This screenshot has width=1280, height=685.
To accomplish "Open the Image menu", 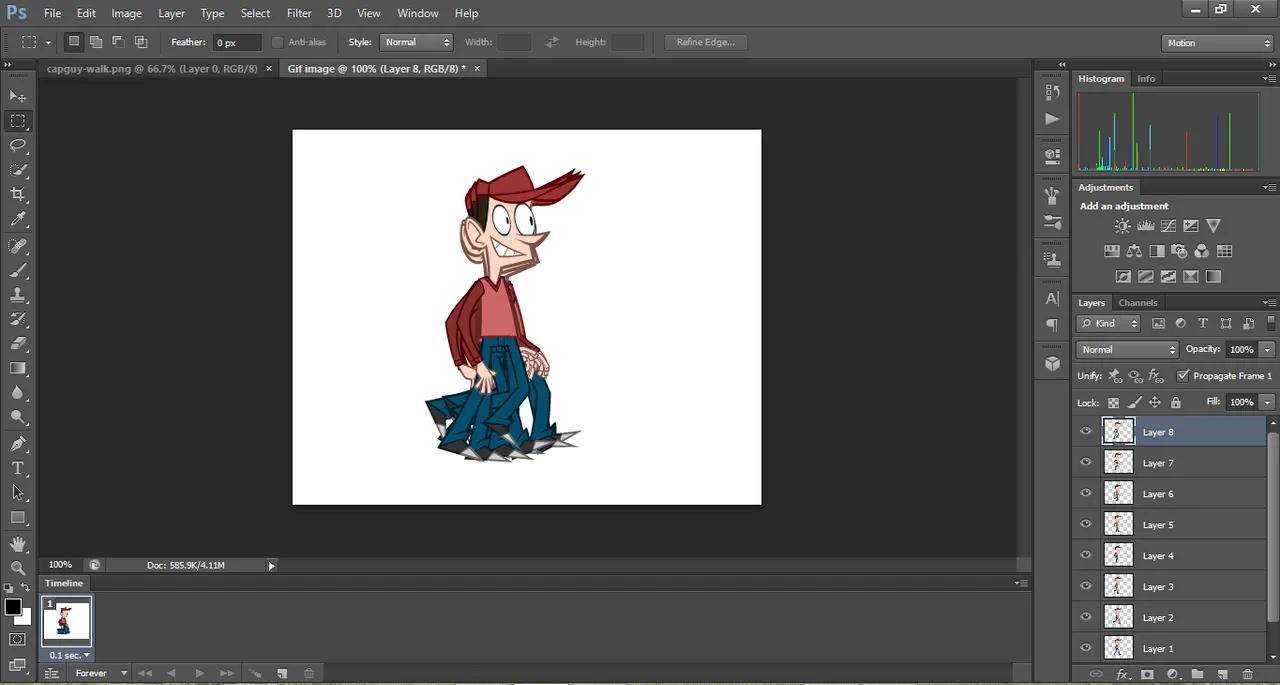I will click(126, 13).
